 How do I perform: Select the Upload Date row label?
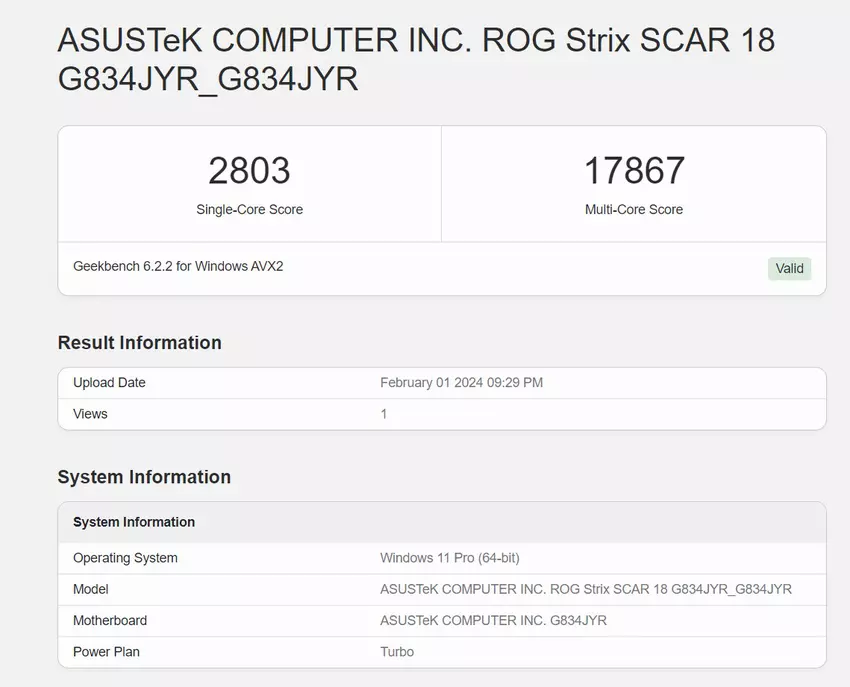pyautogui.click(x=109, y=383)
